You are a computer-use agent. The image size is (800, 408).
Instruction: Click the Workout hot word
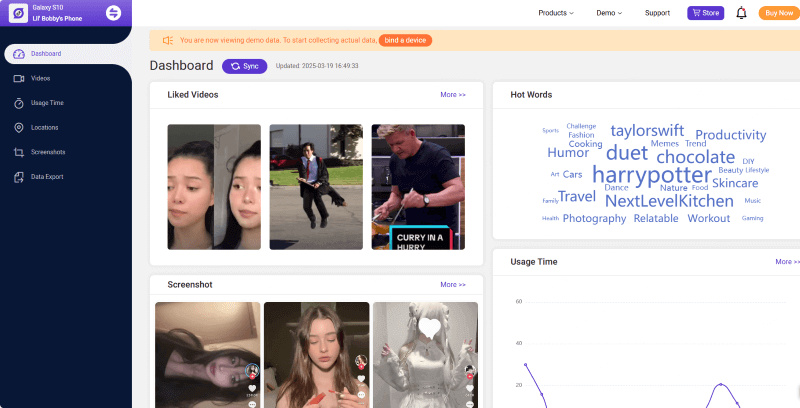pyautogui.click(x=709, y=218)
